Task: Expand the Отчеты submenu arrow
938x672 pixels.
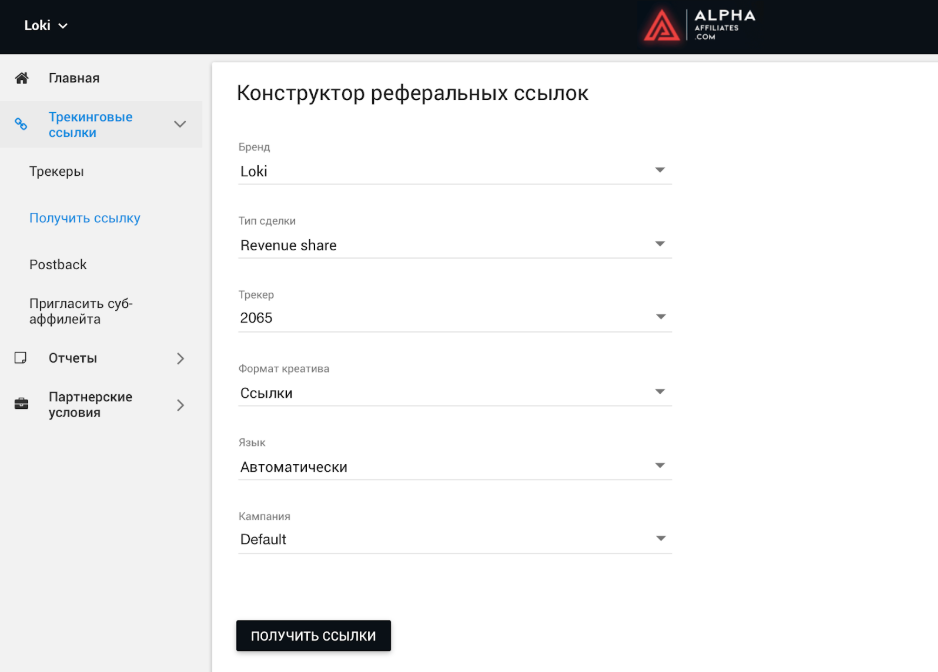Action: pyautogui.click(x=181, y=358)
